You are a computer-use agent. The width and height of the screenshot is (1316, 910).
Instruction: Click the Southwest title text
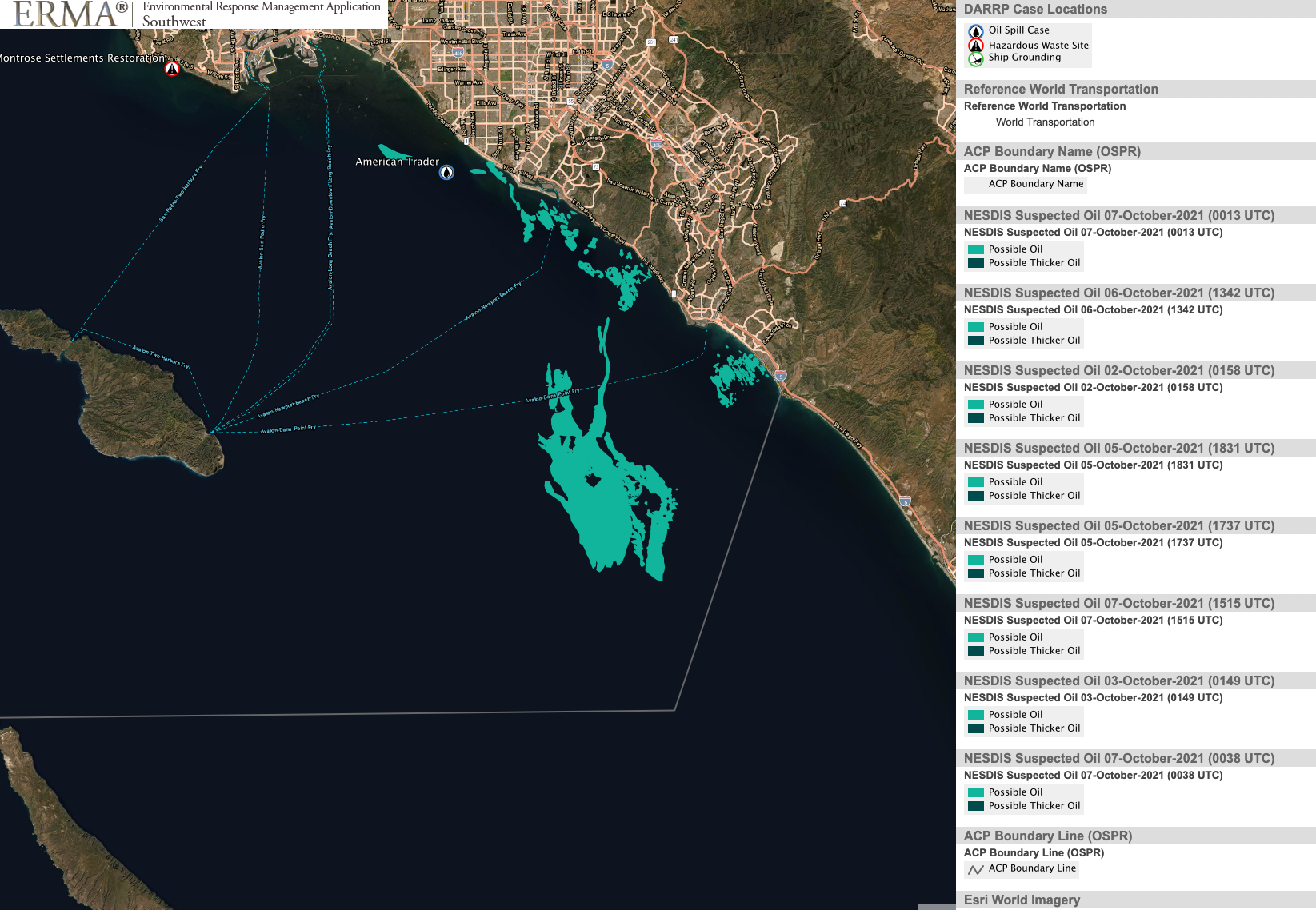click(x=174, y=22)
